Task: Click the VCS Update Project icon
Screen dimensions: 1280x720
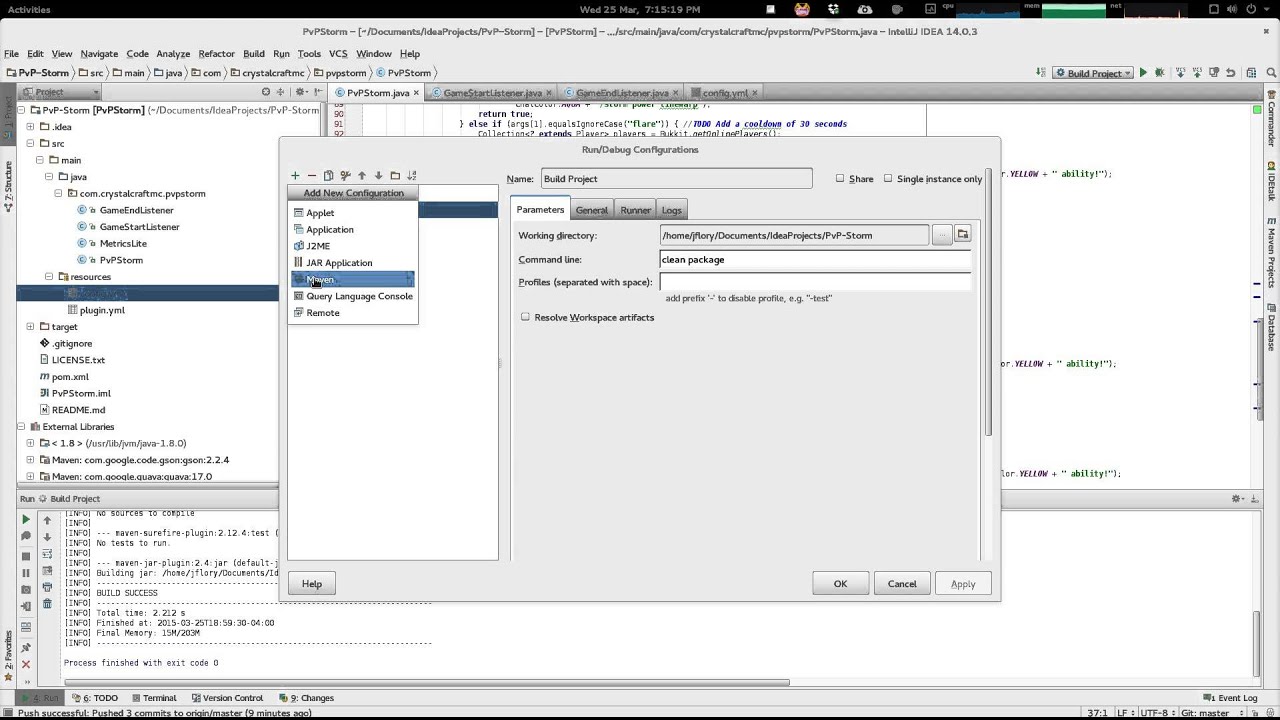Action: point(1181,73)
